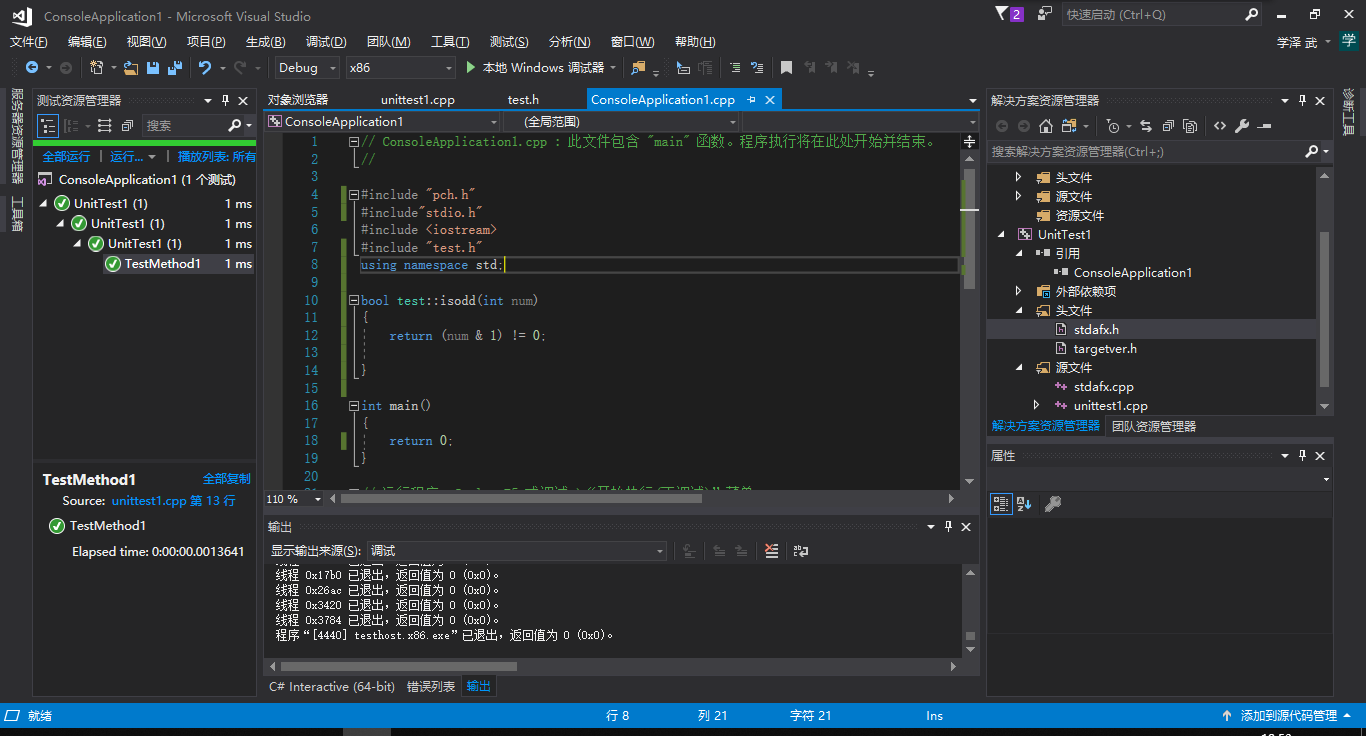Screen dimensions: 1366x736
Task: Open the unittest1.cpp source link
Action: [149, 501]
